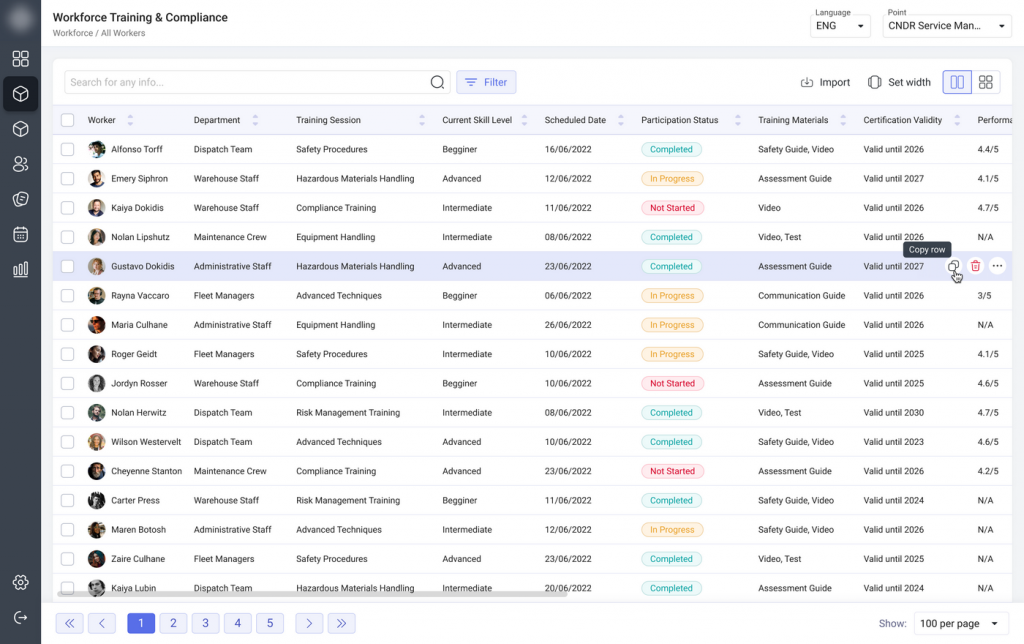Screen dimensions: 1024x644
Task: Open the three-dot menu on Gustavo Dokidis row
Action: point(997,266)
